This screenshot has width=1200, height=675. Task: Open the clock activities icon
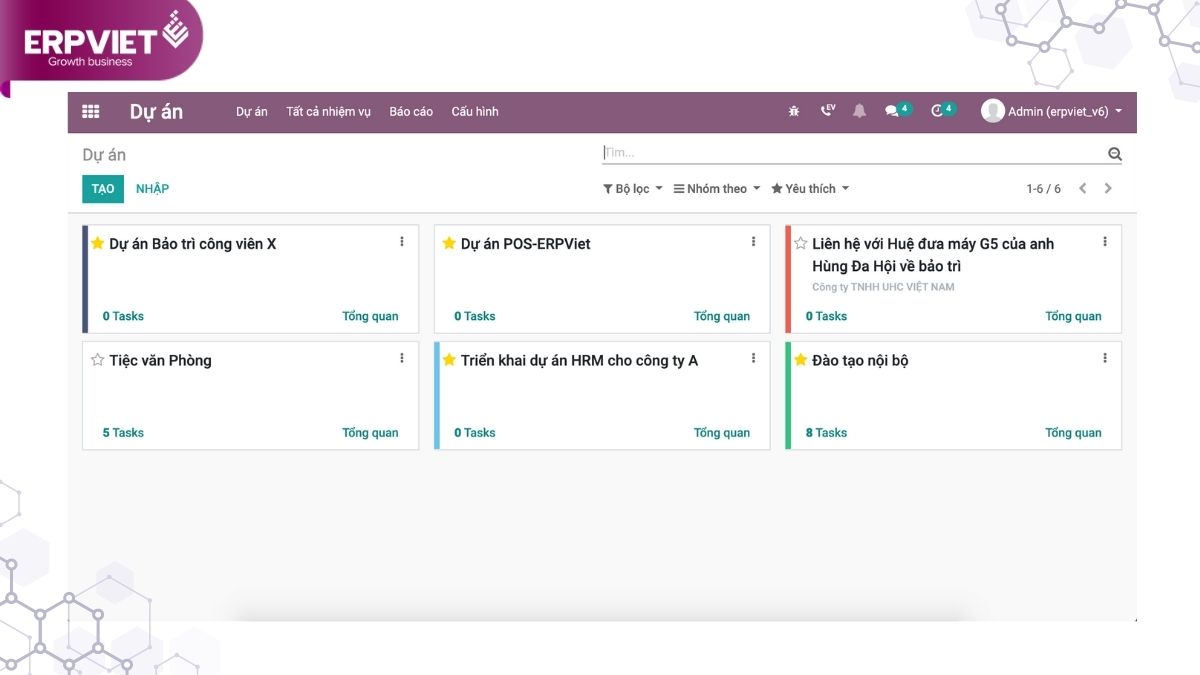click(937, 111)
